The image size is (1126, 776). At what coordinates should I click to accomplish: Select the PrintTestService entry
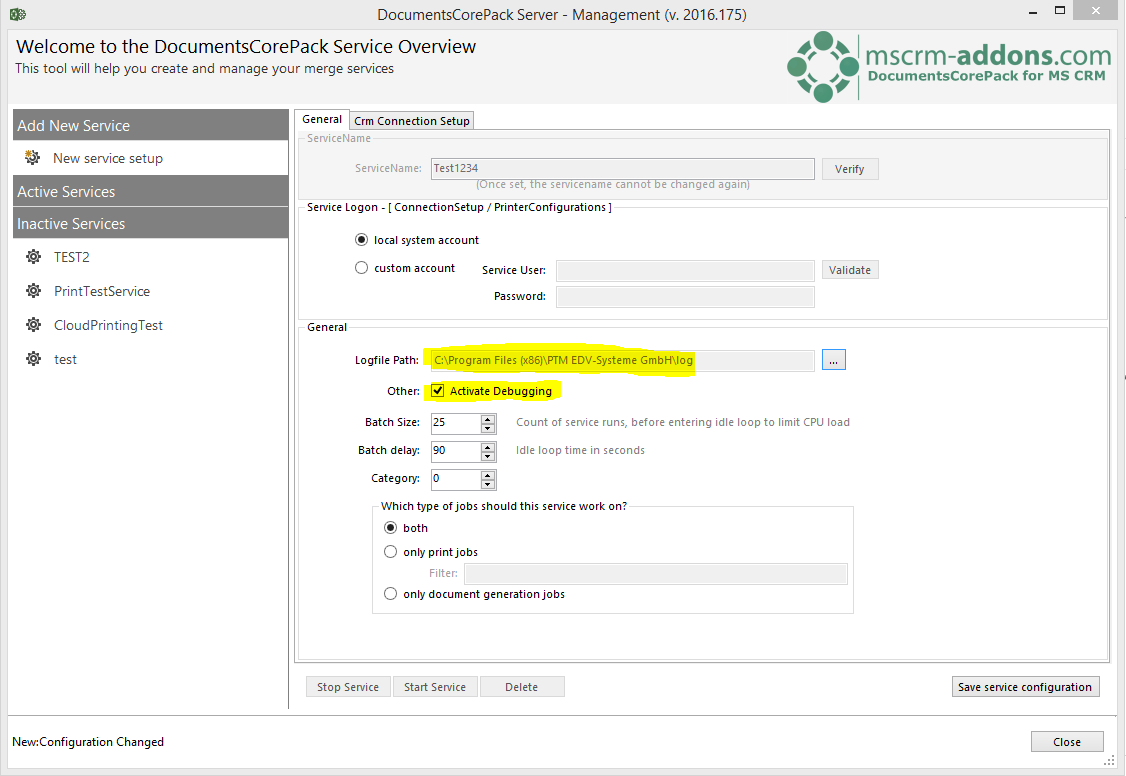click(x=102, y=291)
